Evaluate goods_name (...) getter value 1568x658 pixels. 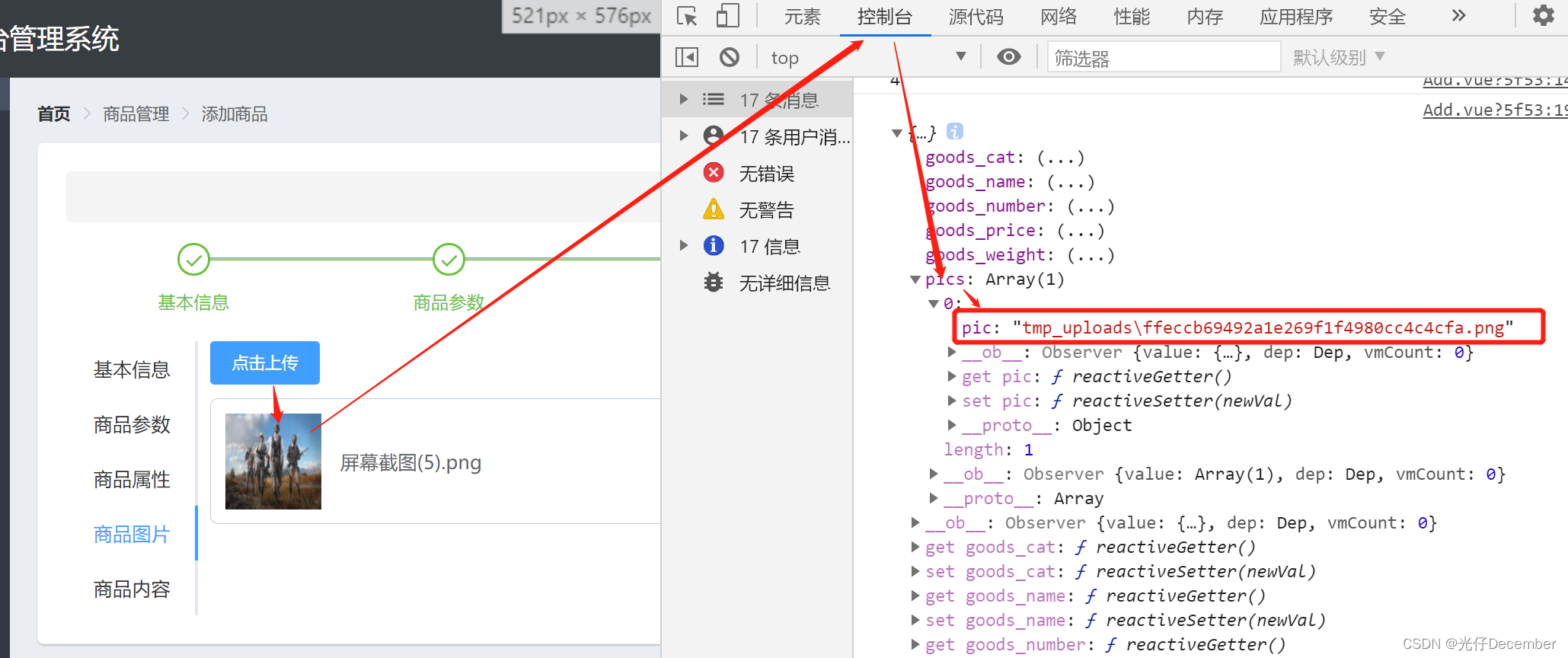coord(1071,182)
